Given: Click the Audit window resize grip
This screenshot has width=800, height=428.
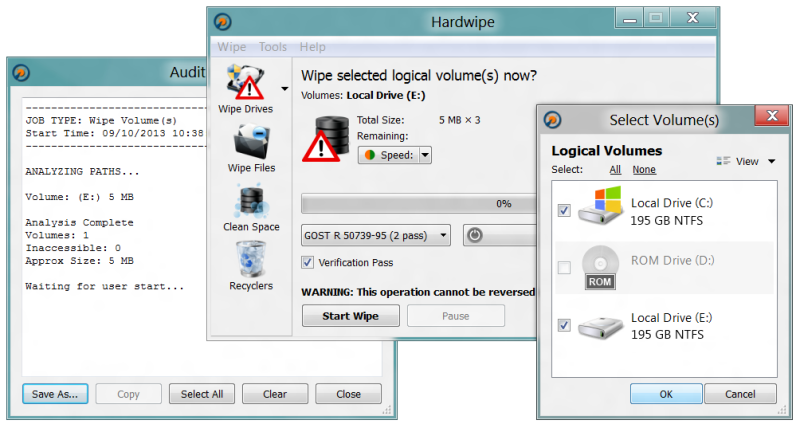Looking at the screenshot, I should pos(387,410).
